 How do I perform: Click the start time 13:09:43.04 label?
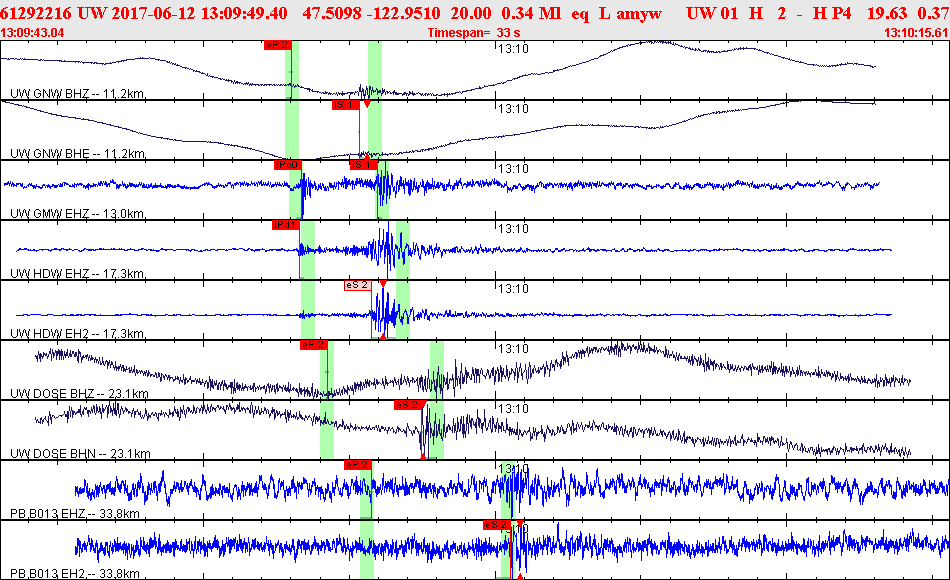[x=32, y=33]
